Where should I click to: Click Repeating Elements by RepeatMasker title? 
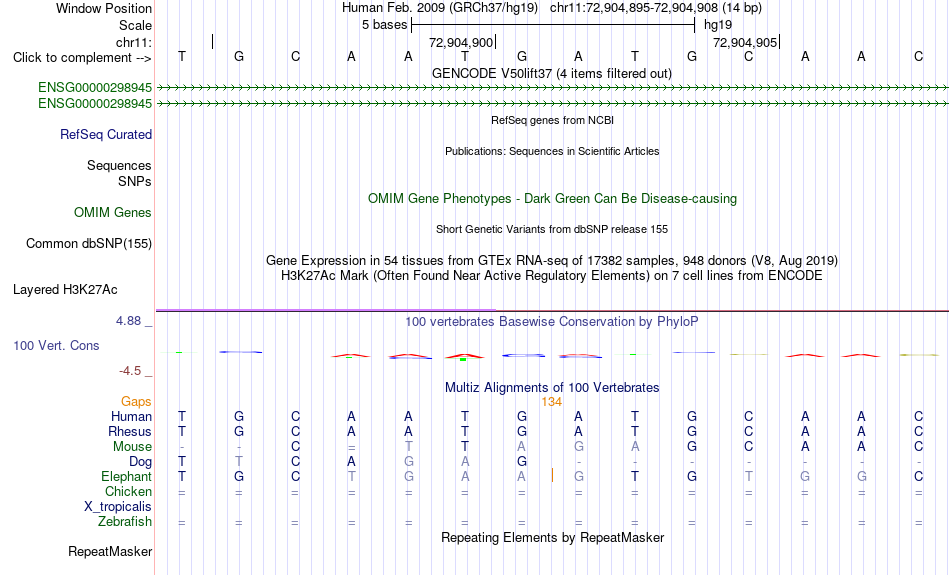pos(553,538)
